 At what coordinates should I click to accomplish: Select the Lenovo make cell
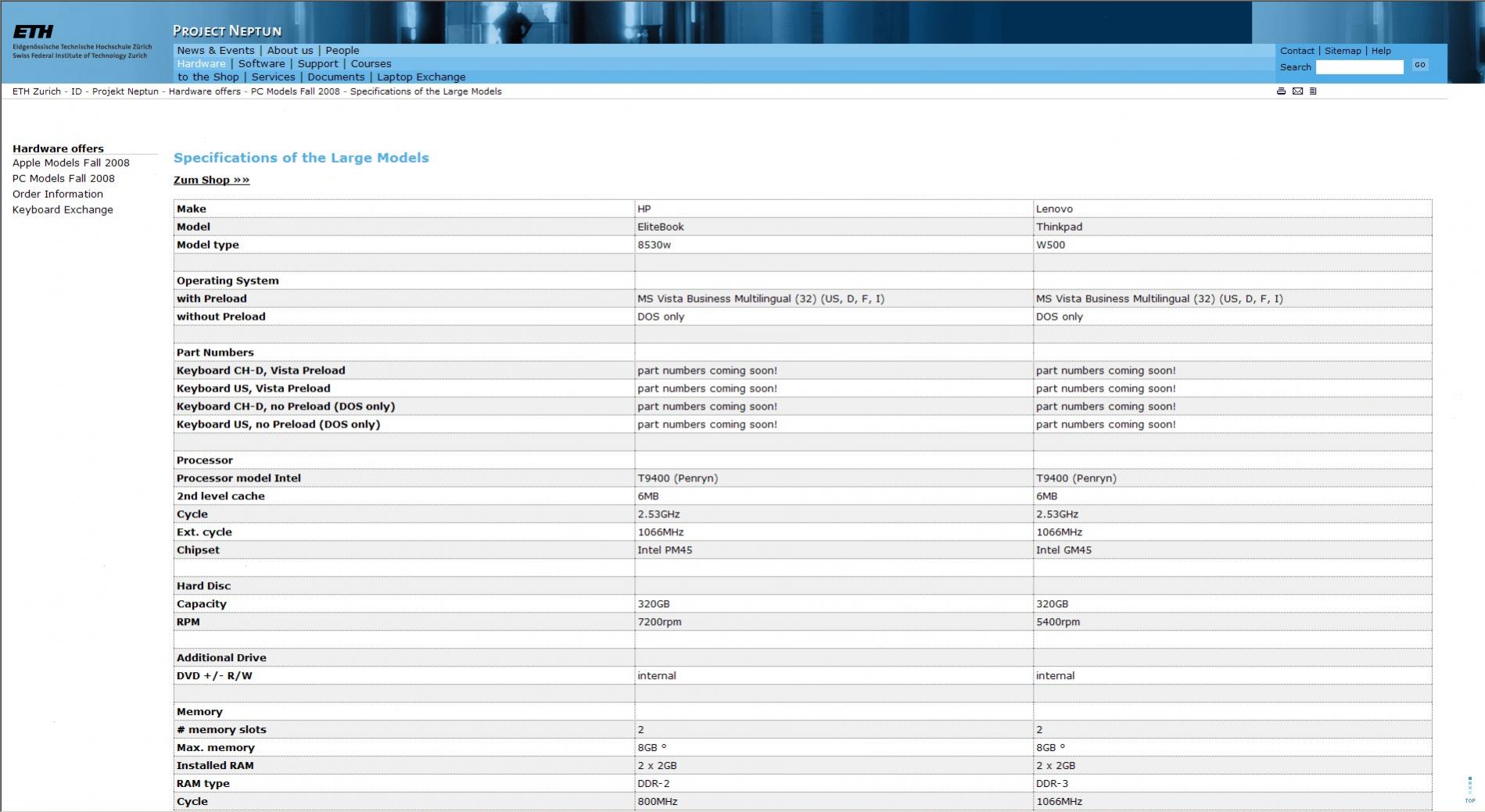point(1232,209)
